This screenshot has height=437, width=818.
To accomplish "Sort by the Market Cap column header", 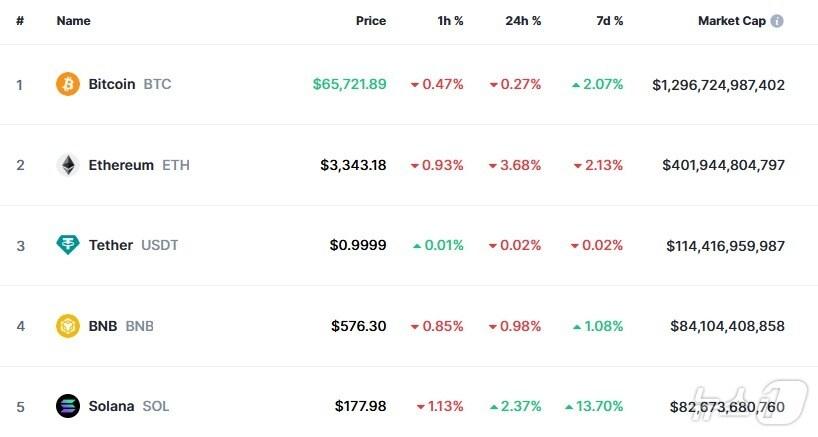I will [x=733, y=21].
